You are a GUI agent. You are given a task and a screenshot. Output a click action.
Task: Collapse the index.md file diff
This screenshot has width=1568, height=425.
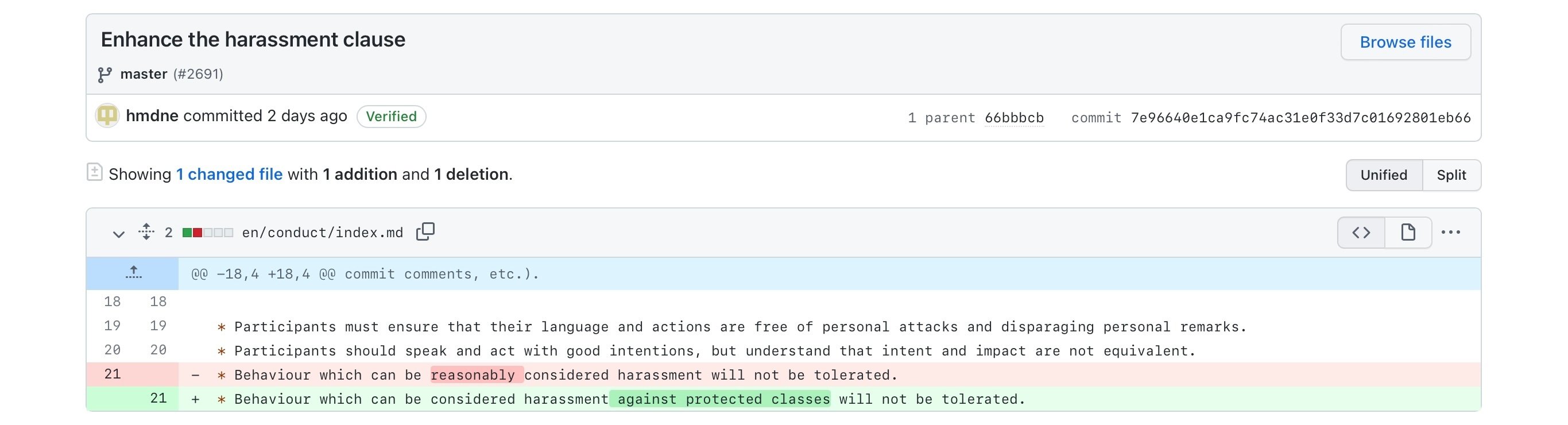119,233
